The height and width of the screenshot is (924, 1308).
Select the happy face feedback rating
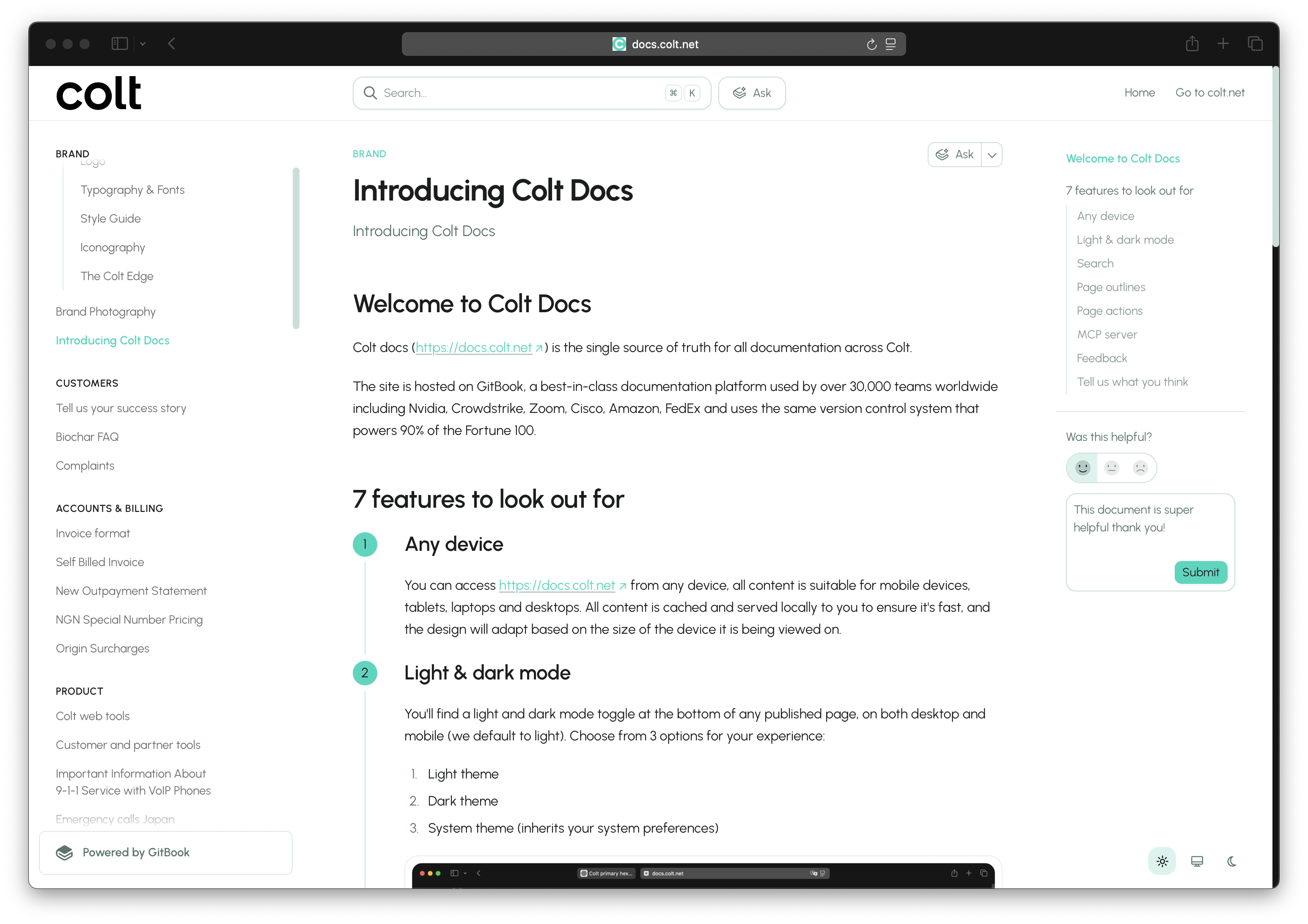pyautogui.click(x=1083, y=467)
